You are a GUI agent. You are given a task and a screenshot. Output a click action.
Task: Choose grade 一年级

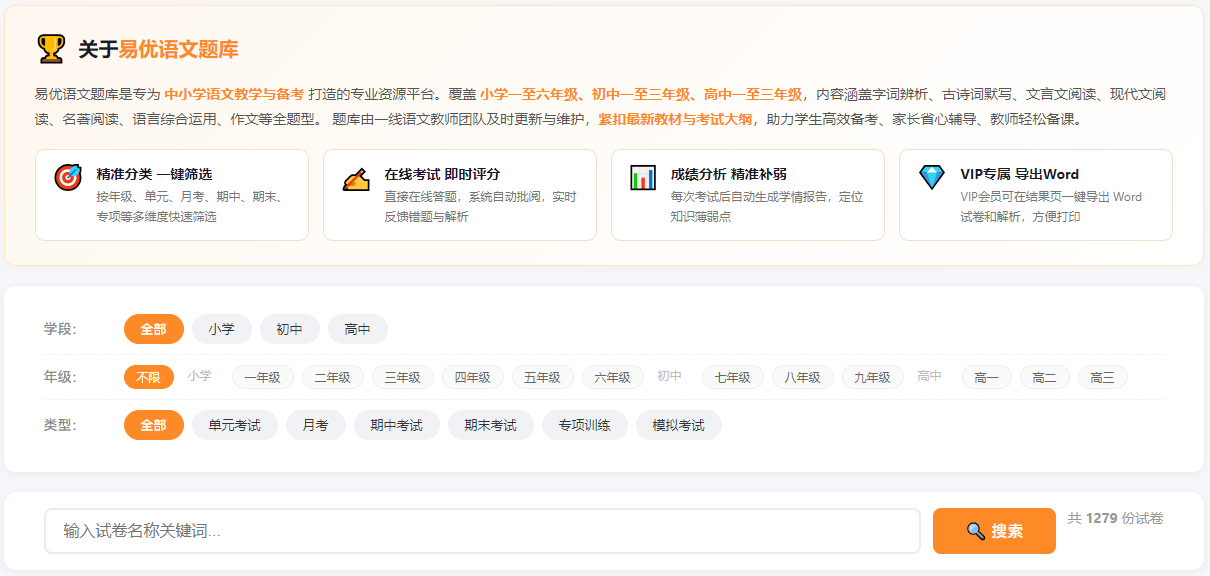coord(263,377)
